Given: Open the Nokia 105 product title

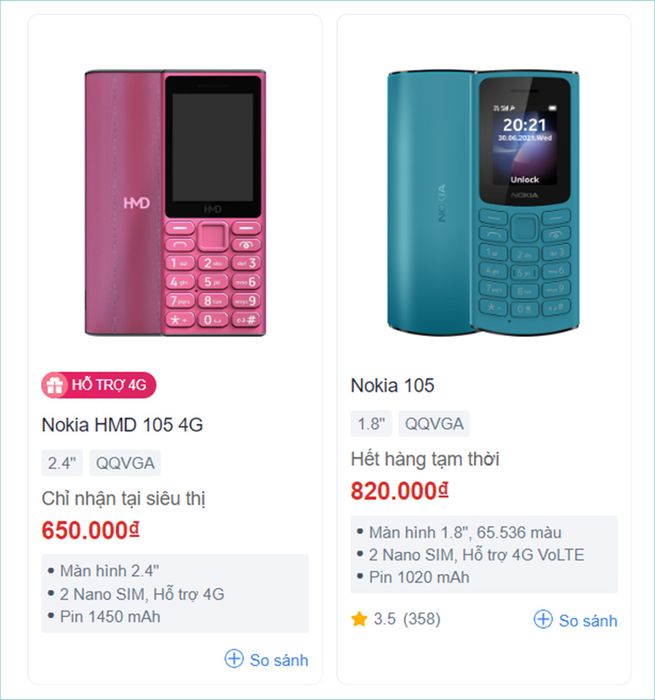Looking at the screenshot, I should pos(392,386).
